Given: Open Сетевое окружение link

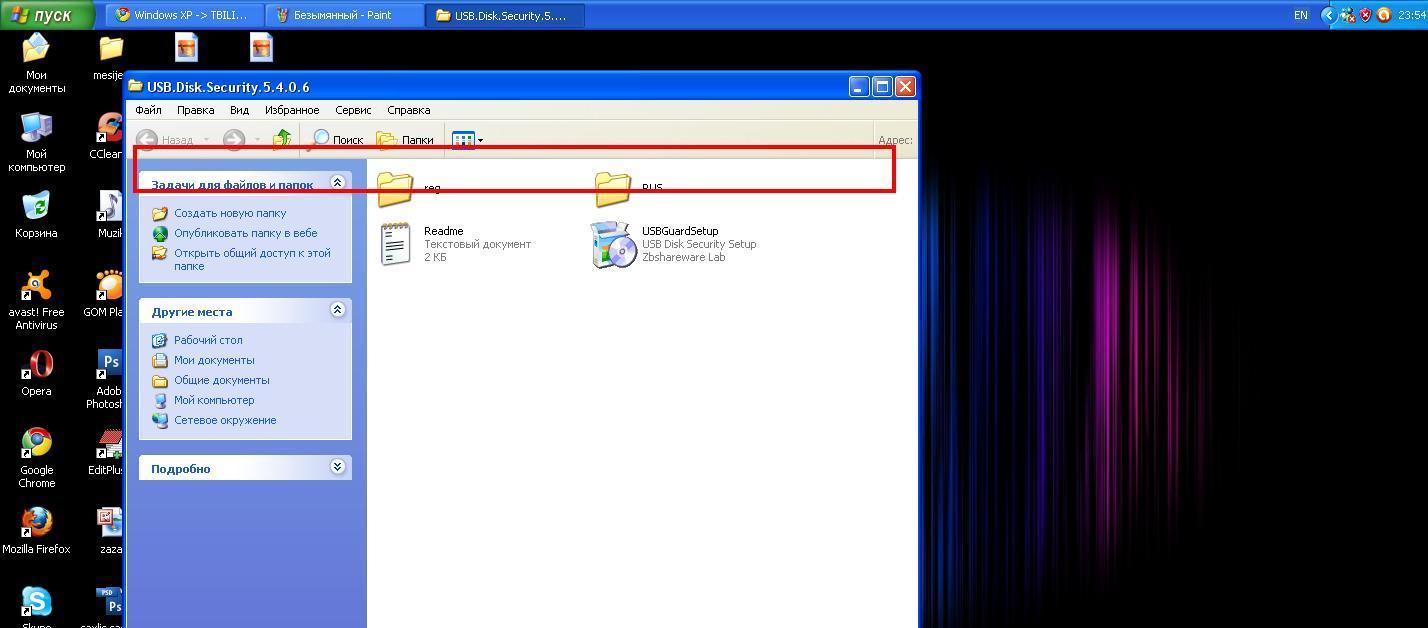Looking at the screenshot, I should coord(225,420).
